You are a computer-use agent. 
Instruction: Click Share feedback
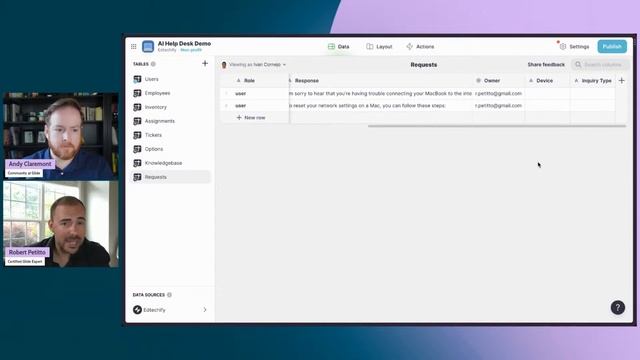[546, 64]
